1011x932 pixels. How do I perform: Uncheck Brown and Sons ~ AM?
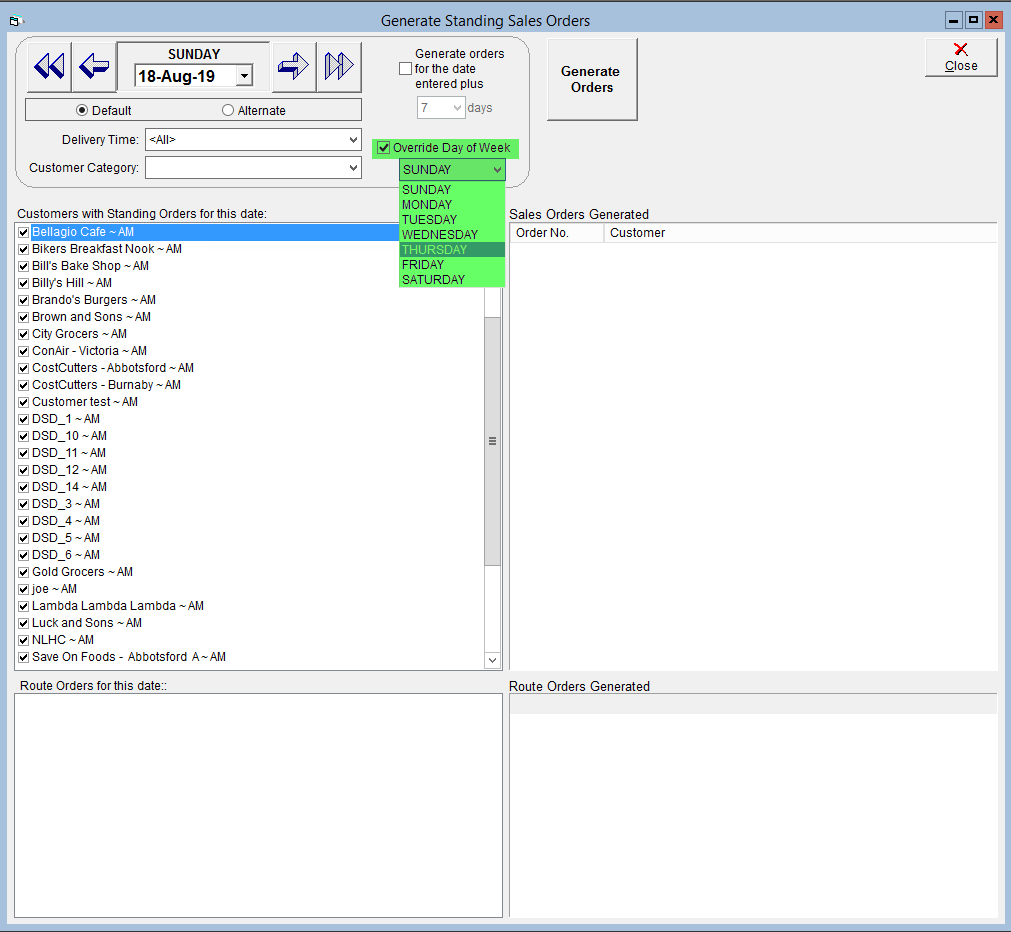point(24,317)
